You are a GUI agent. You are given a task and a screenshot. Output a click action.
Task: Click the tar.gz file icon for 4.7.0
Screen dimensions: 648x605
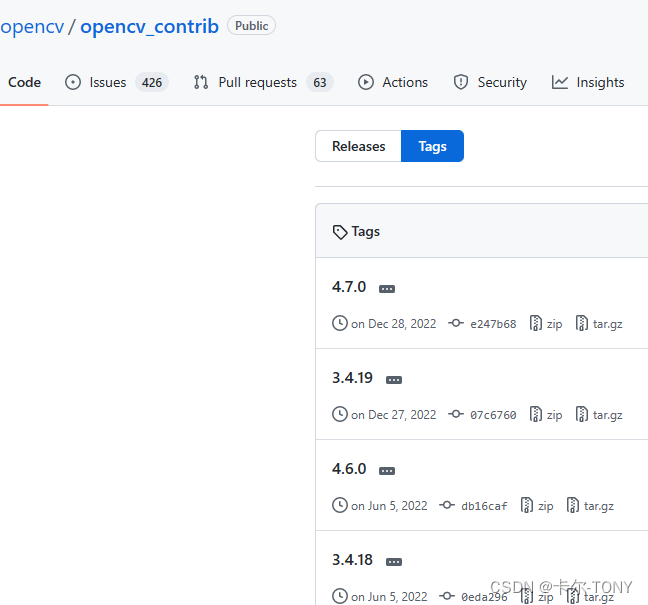[581, 323]
